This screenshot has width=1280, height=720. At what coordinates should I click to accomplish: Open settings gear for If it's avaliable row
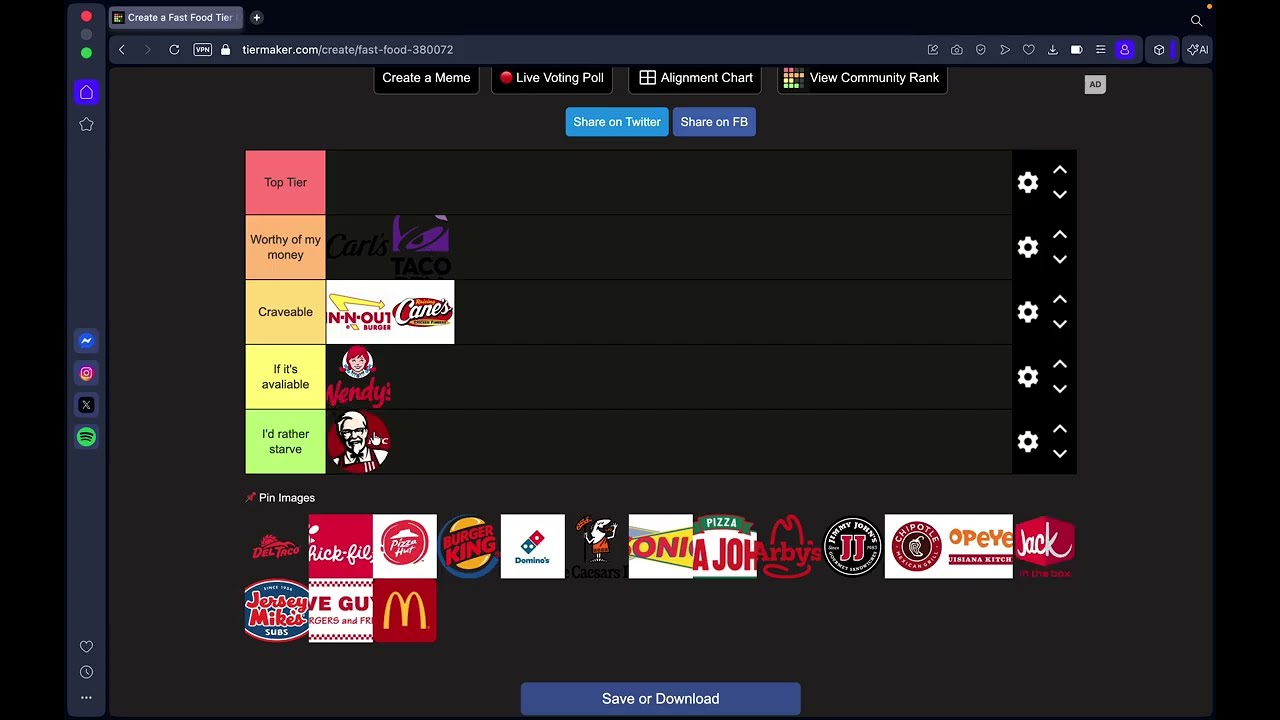coord(1027,377)
